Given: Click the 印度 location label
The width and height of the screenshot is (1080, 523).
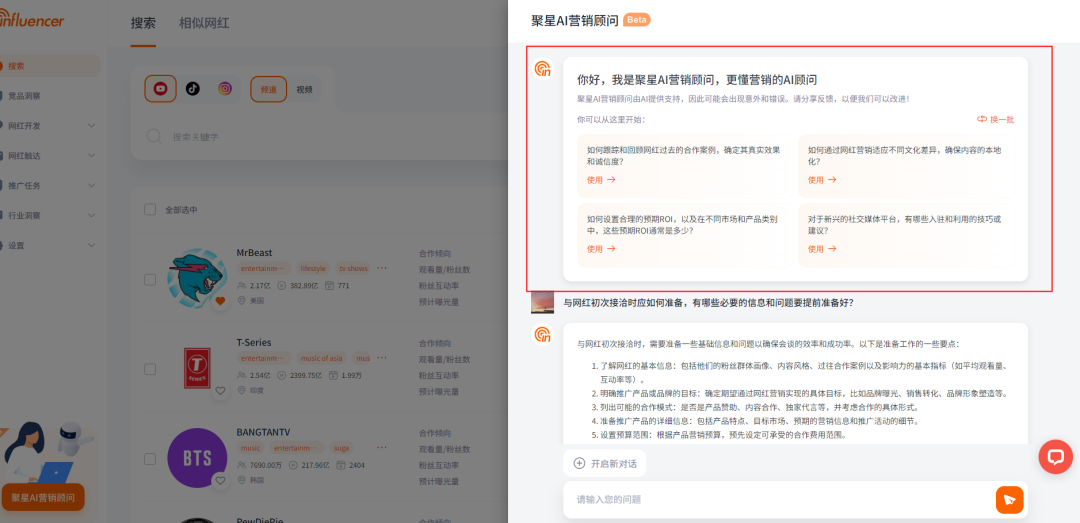Looking at the screenshot, I should (x=257, y=391).
